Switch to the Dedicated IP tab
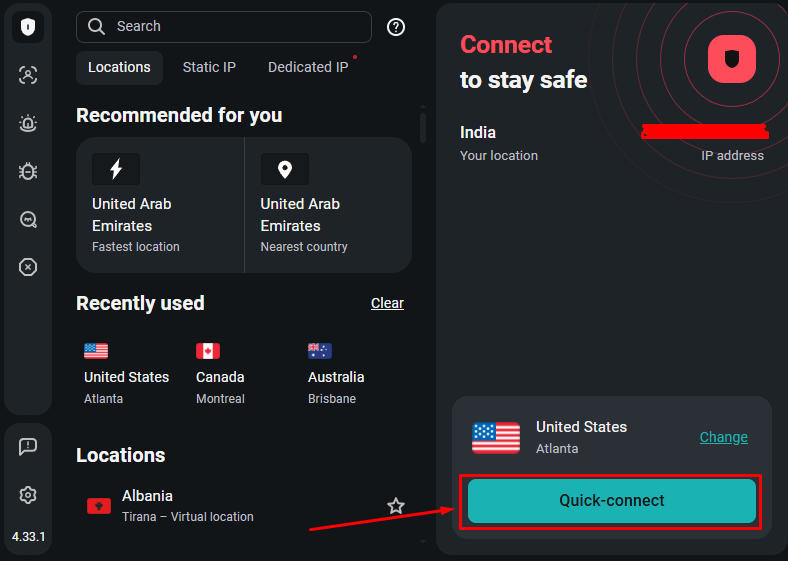788x561 pixels. point(308,67)
